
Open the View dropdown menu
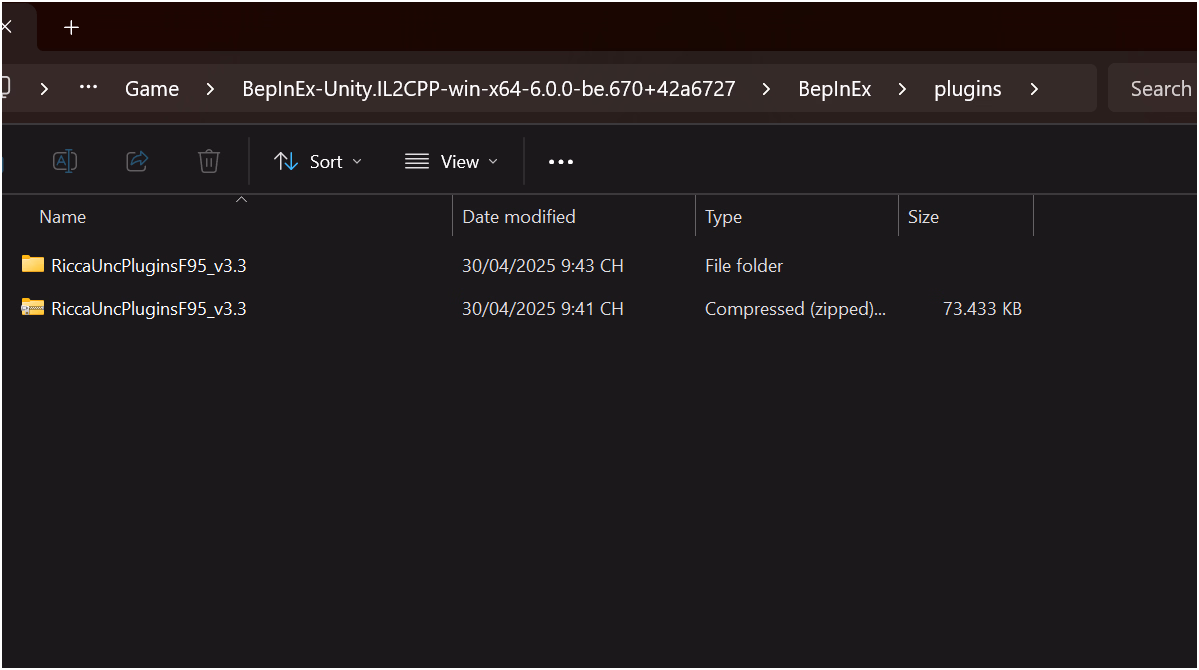tap(451, 162)
